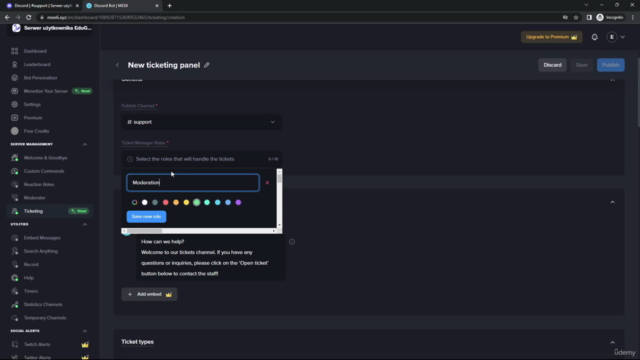Image resolution: width=640 pixels, height=360 pixels.
Task: Open the server selector at sidebar top
Action: pos(51,28)
